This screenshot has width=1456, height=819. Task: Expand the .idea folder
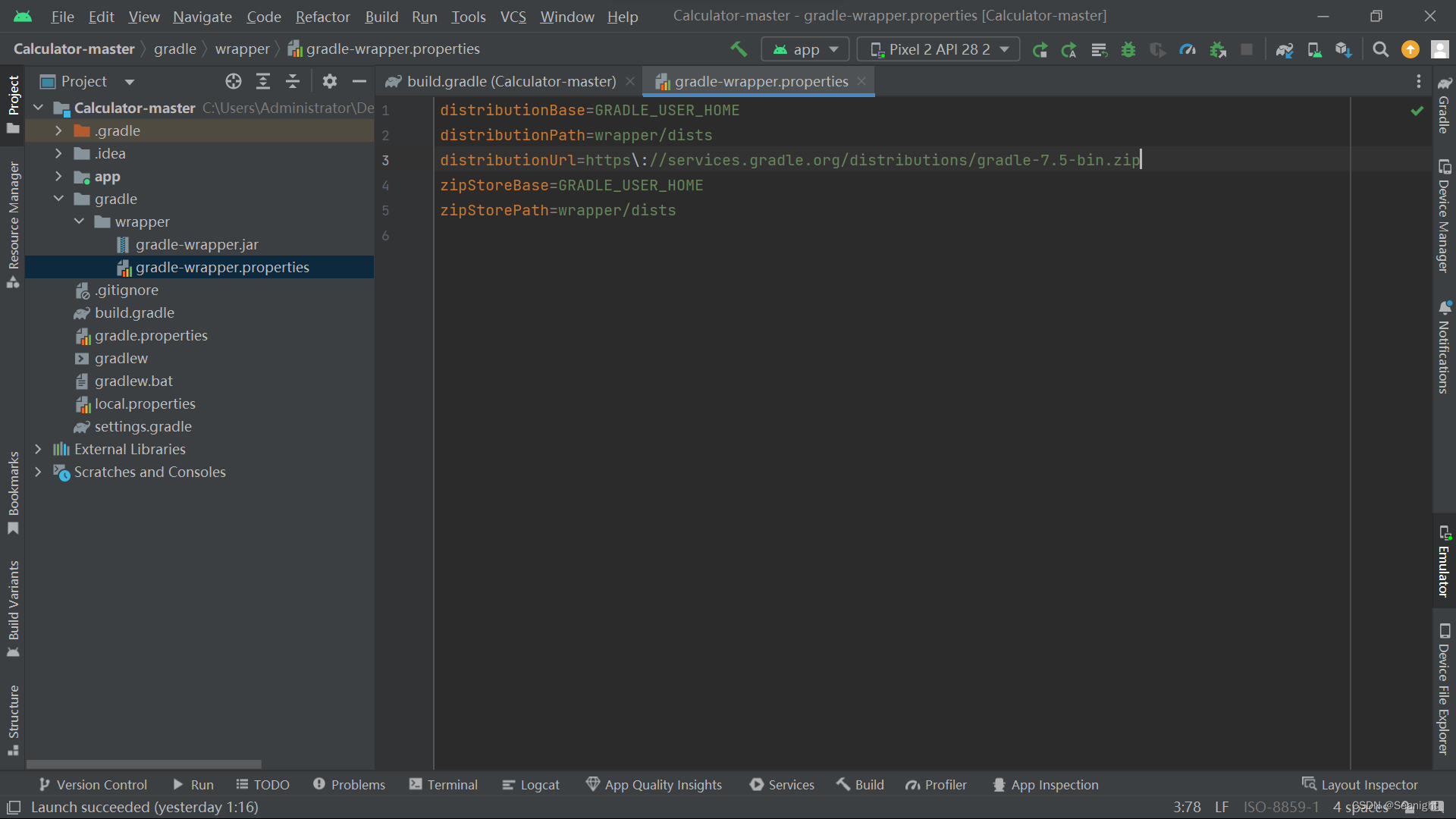[x=58, y=153]
